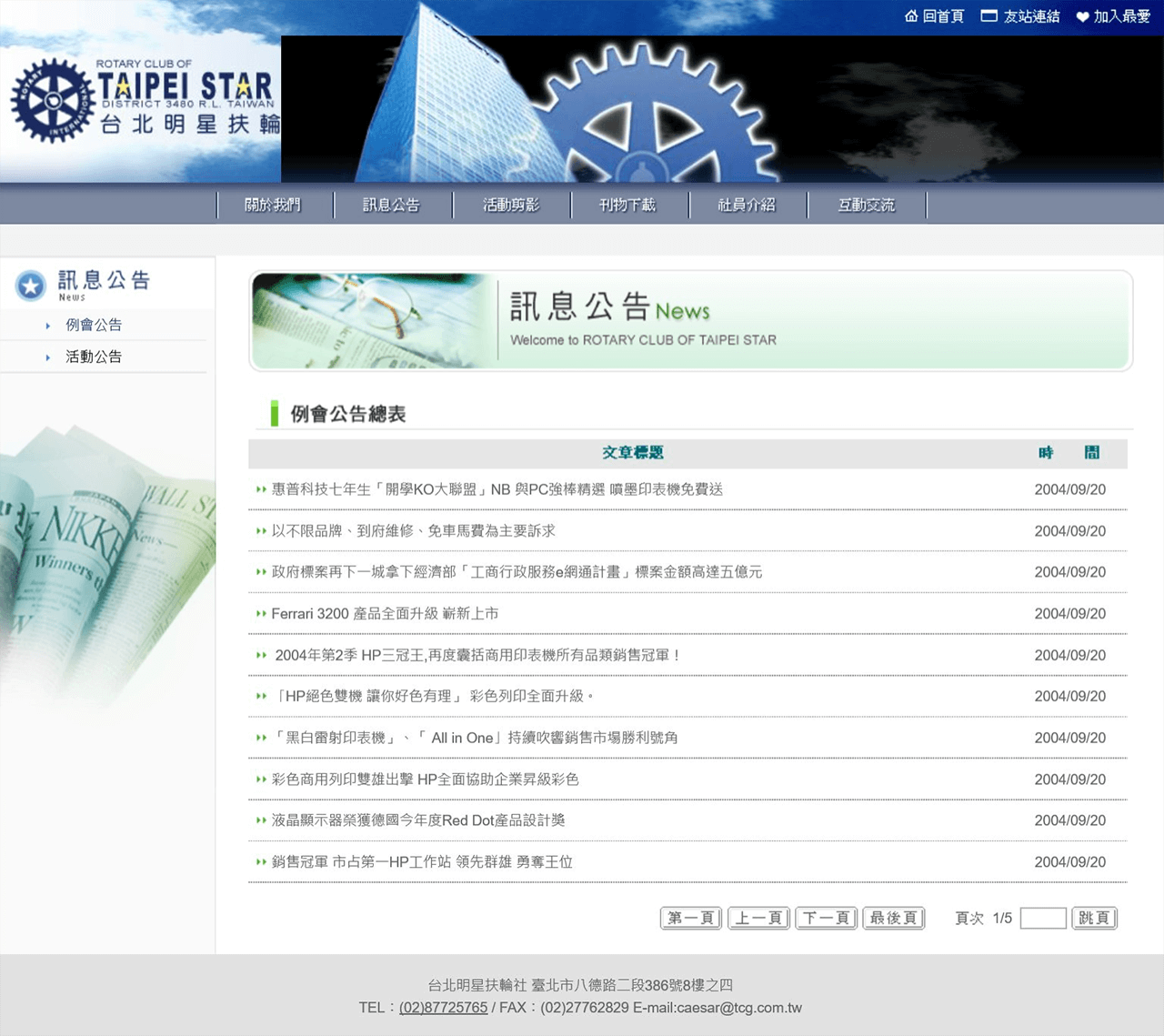Open the (02)87725765 telephone link
This screenshot has width=1164, height=1036.
click(x=443, y=1008)
